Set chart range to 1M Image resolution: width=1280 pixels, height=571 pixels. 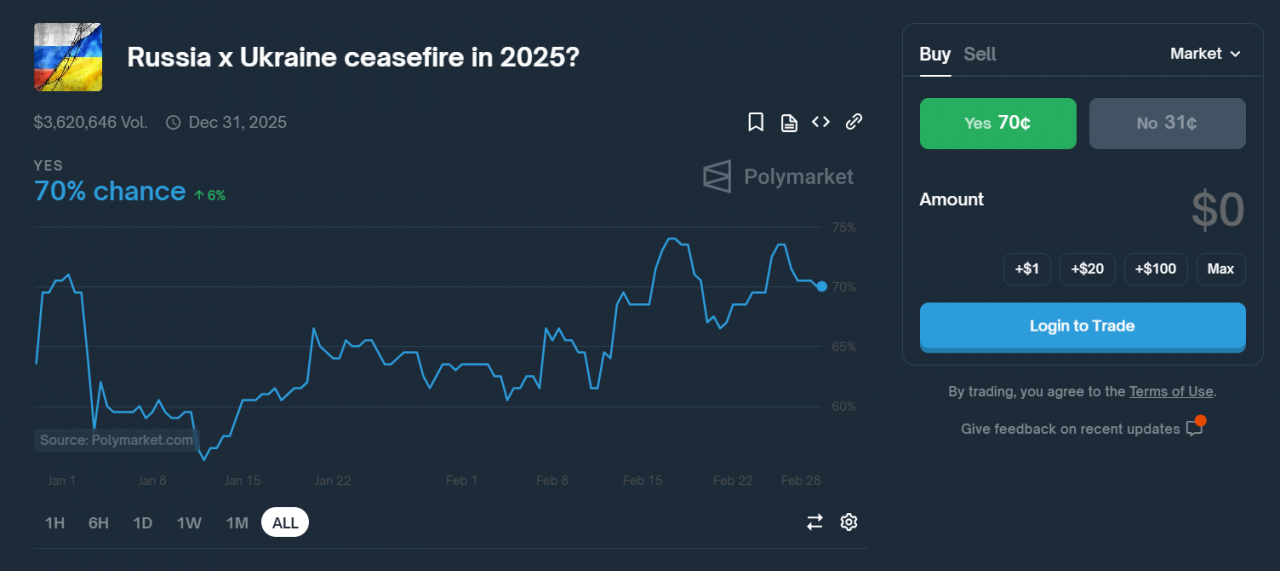pyautogui.click(x=237, y=522)
